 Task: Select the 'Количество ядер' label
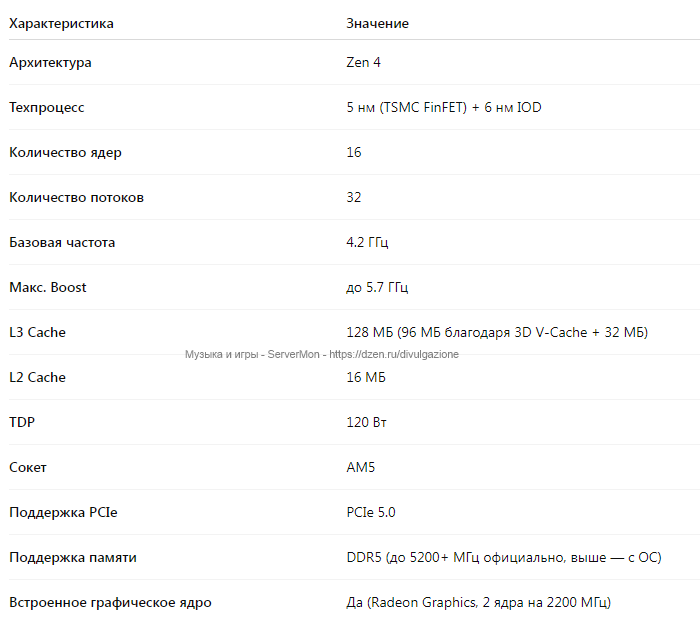tap(65, 153)
